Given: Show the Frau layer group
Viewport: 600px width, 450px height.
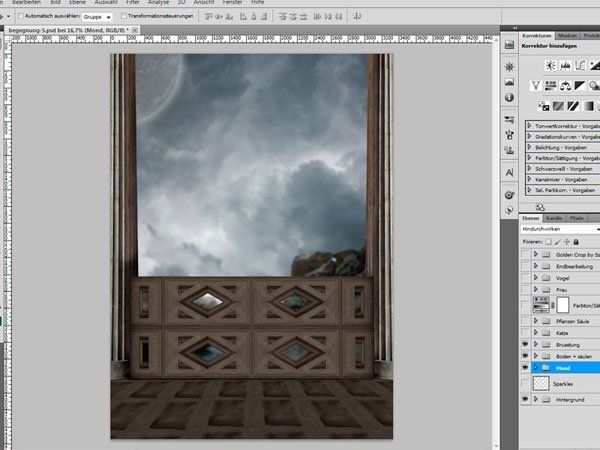Looking at the screenshot, I should tap(525, 290).
